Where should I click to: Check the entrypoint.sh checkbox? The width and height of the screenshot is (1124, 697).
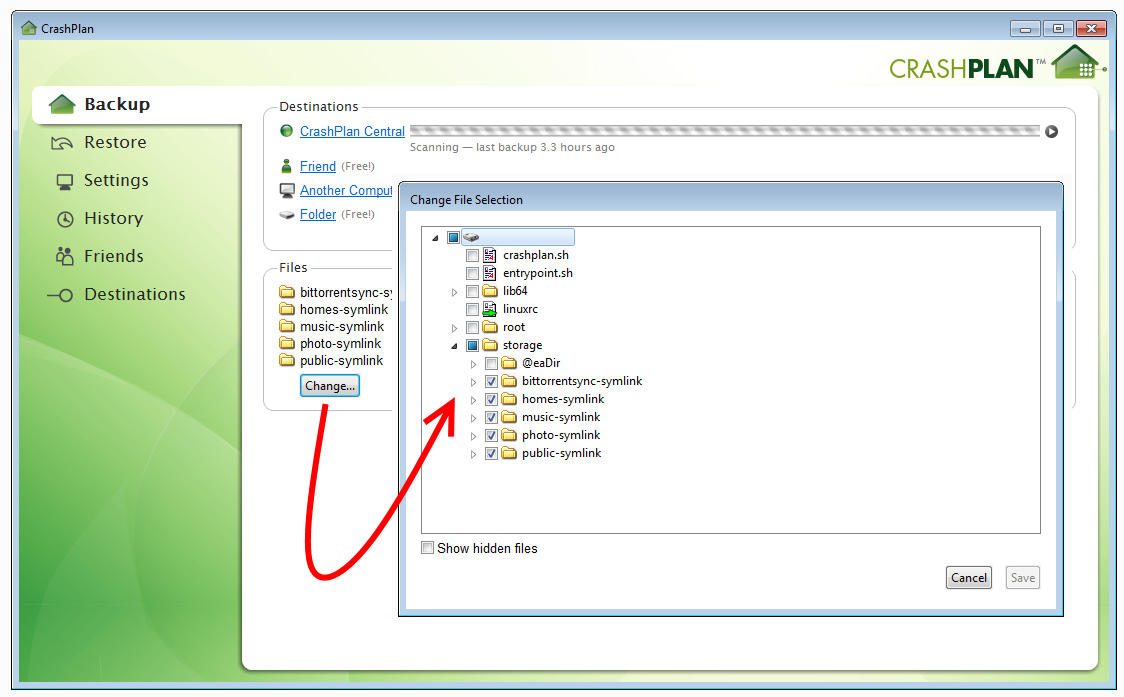[x=472, y=273]
